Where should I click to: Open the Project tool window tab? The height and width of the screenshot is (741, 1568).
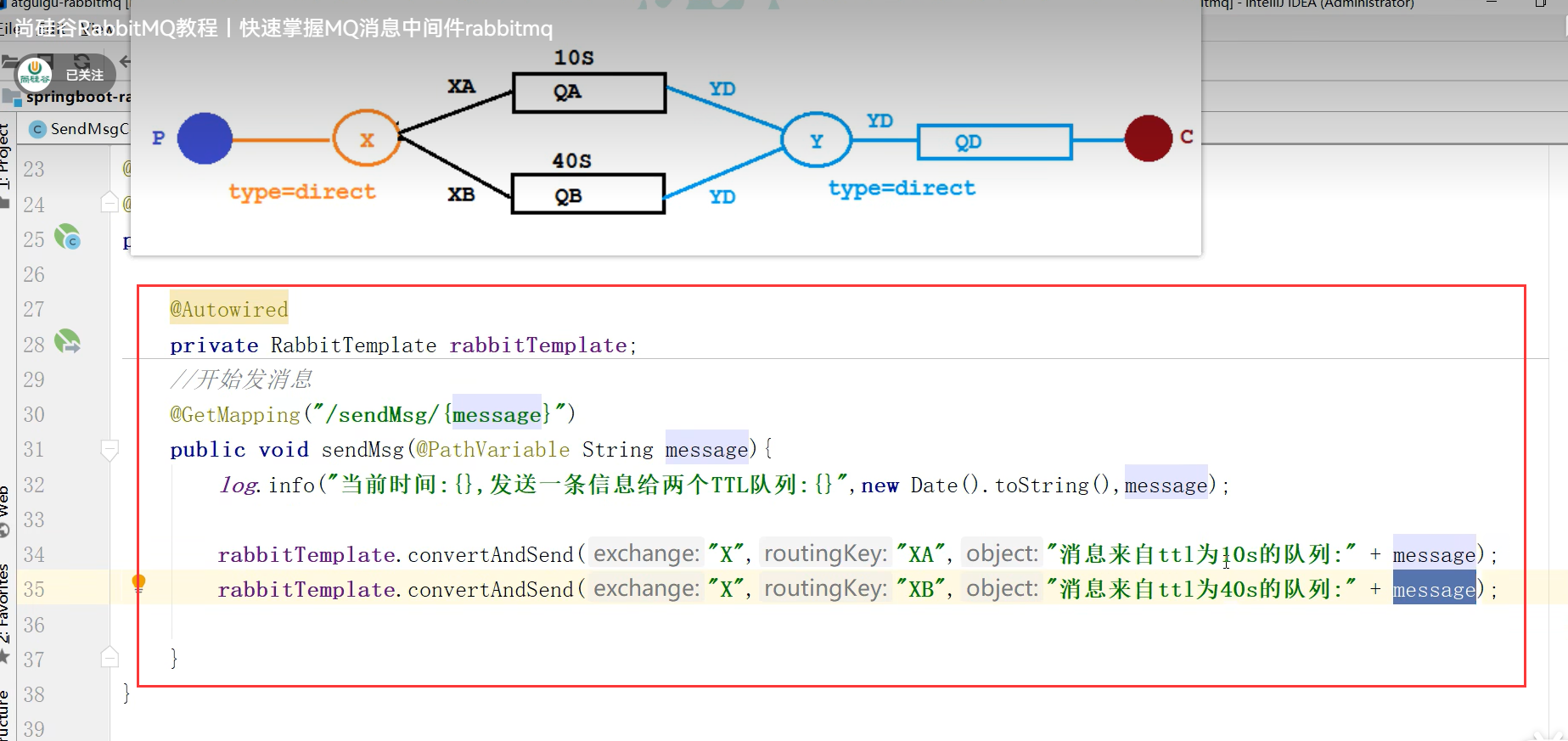pyautogui.click(x=5, y=157)
